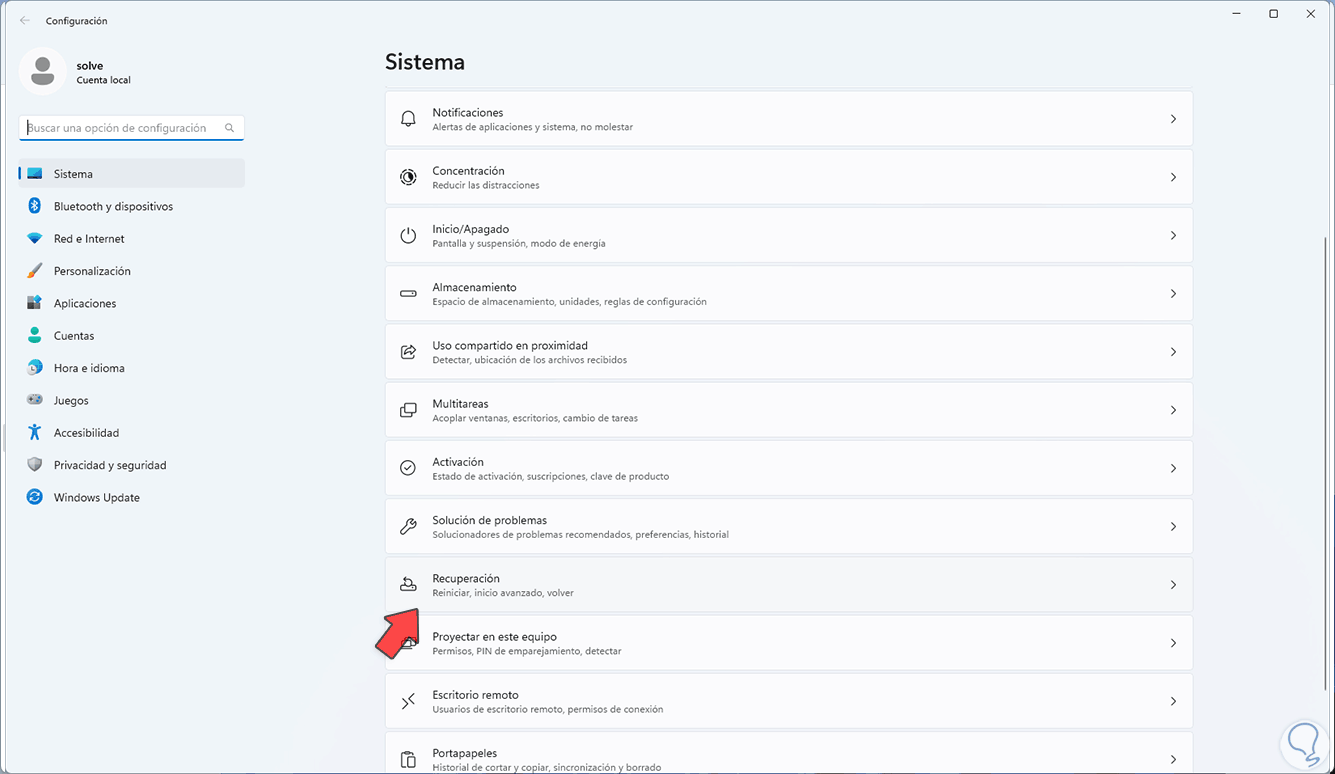1335x774 pixels.
Task: Click the Activación checkmark icon
Action: (x=408, y=468)
